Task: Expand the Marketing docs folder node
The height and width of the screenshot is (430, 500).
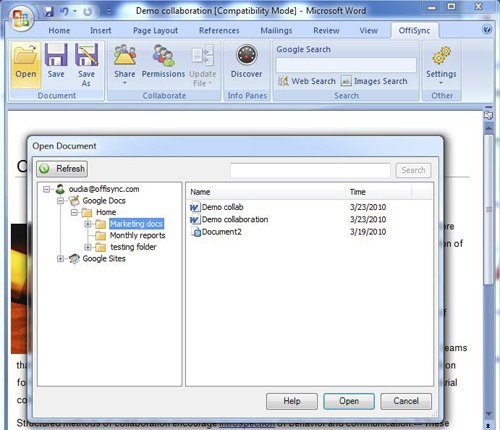Action: [88, 224]
